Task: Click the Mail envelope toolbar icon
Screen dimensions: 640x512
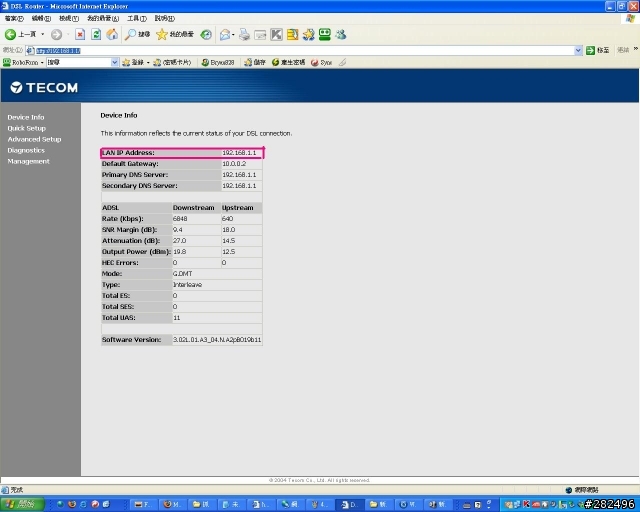Action: click(x=225, y=35)
